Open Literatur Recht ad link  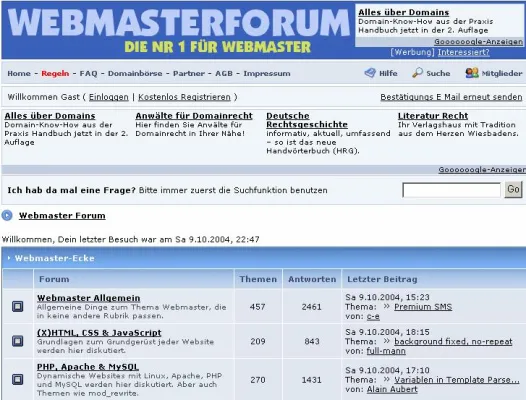tap(433, 116)
